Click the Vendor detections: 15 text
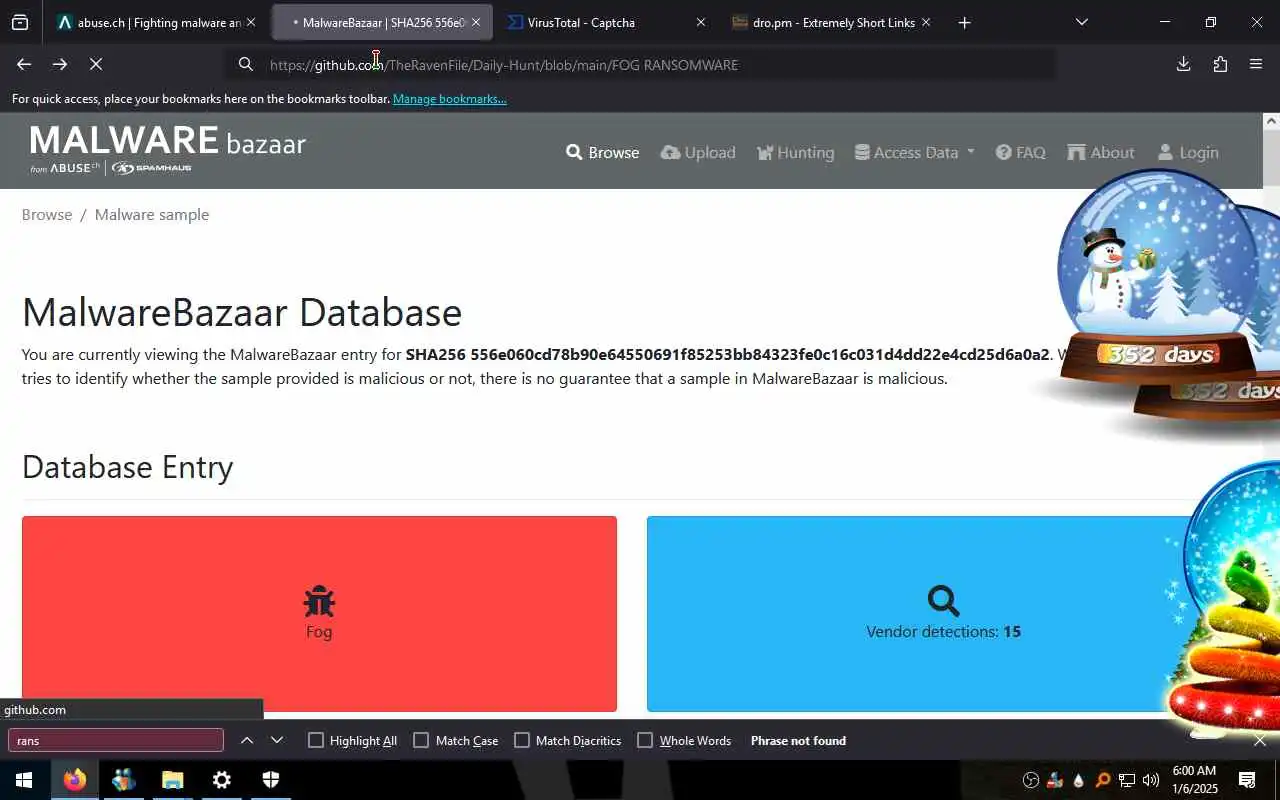This screenshot has height=800, width=1280. [943, 631]
